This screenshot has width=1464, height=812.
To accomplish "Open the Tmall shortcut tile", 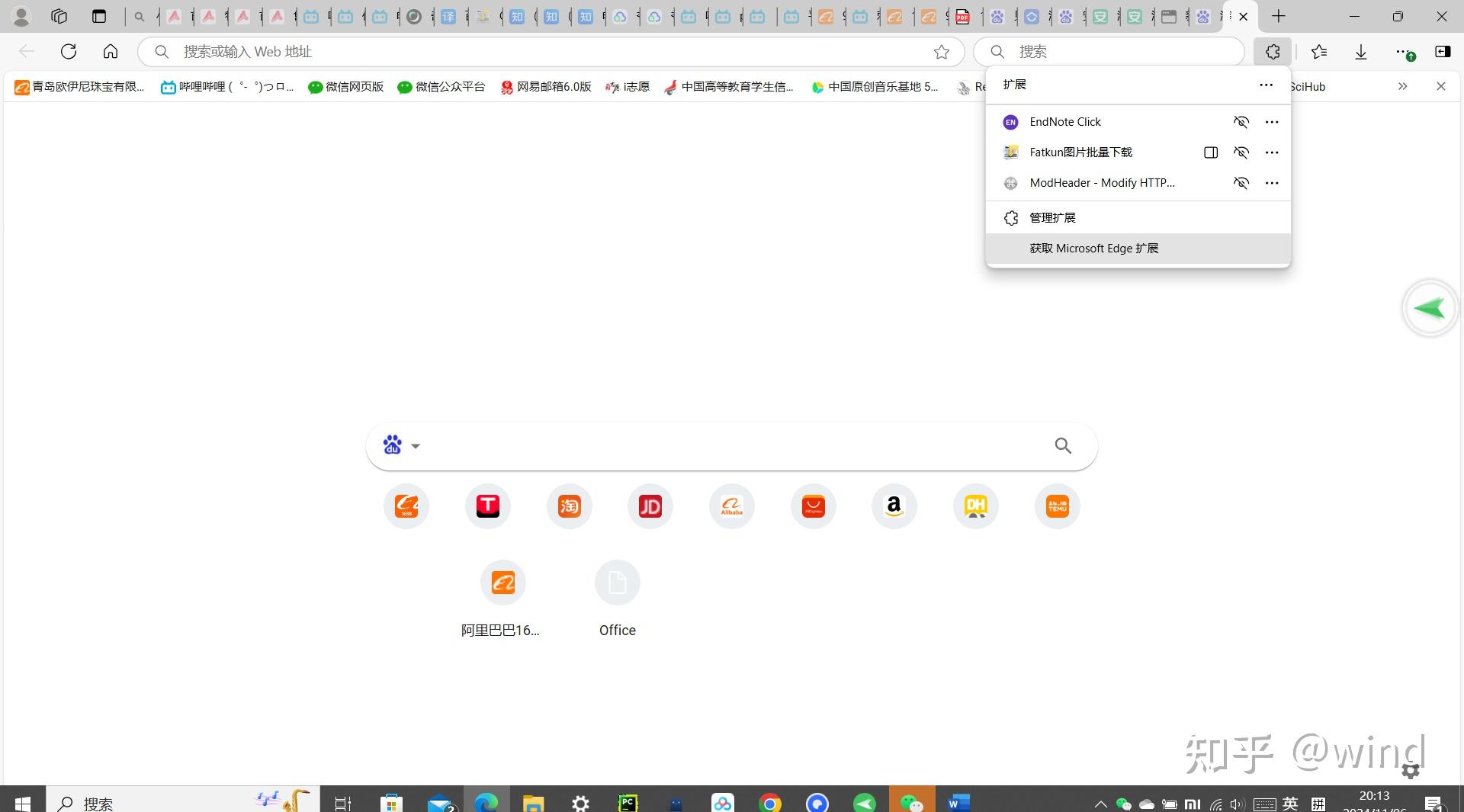I will point(488,506).
